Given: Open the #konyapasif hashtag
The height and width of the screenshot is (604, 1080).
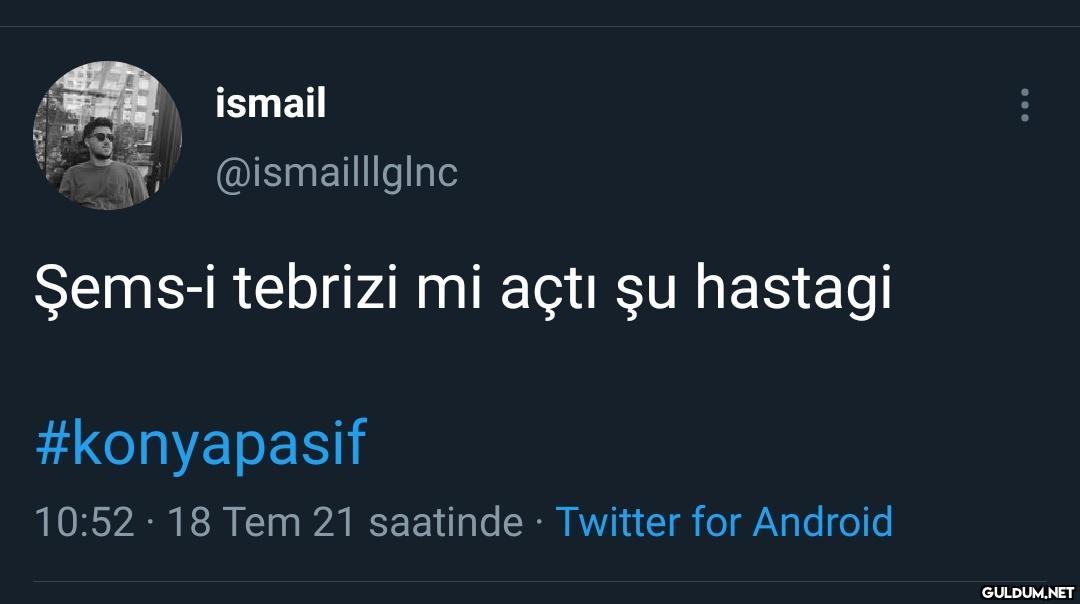Looking at the screenshot, I should coord(201,444).
